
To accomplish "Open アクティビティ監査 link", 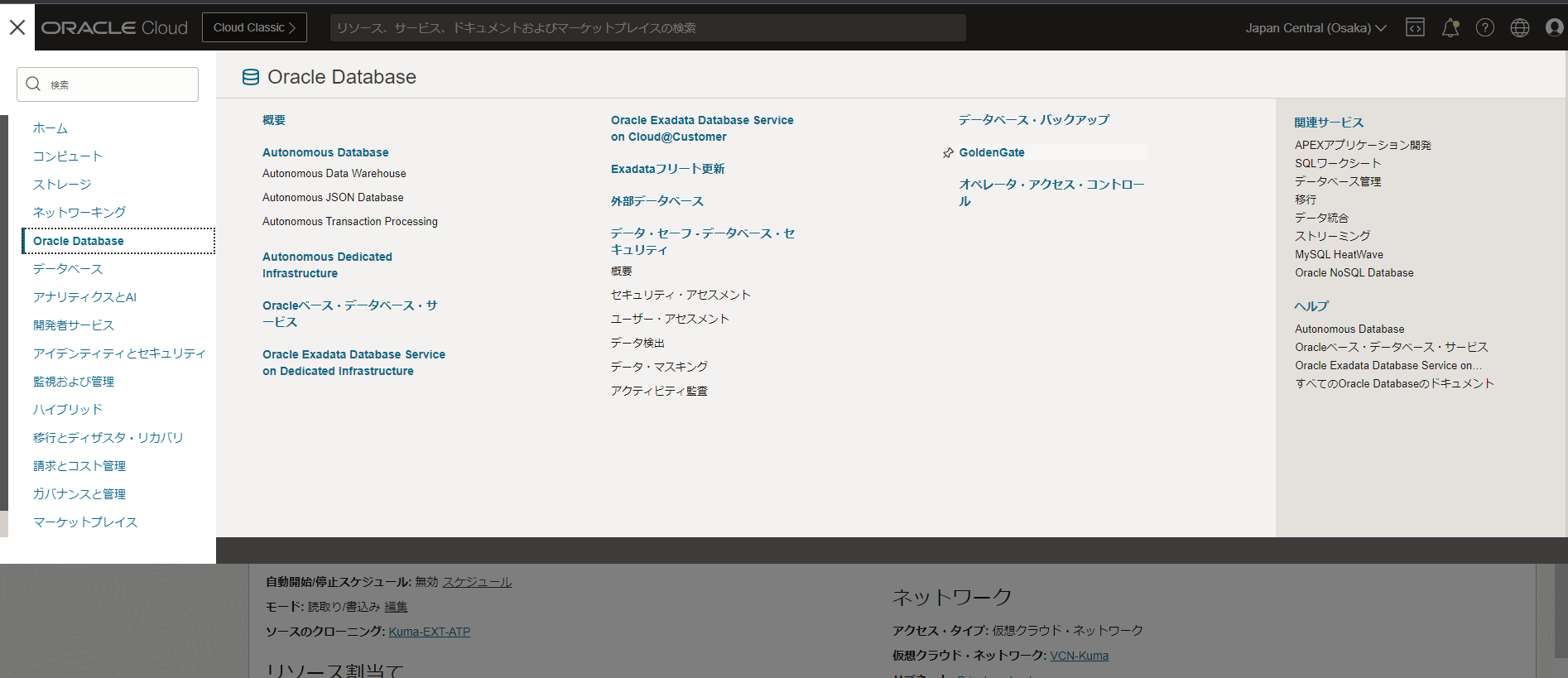I will [x=659, y=392].
